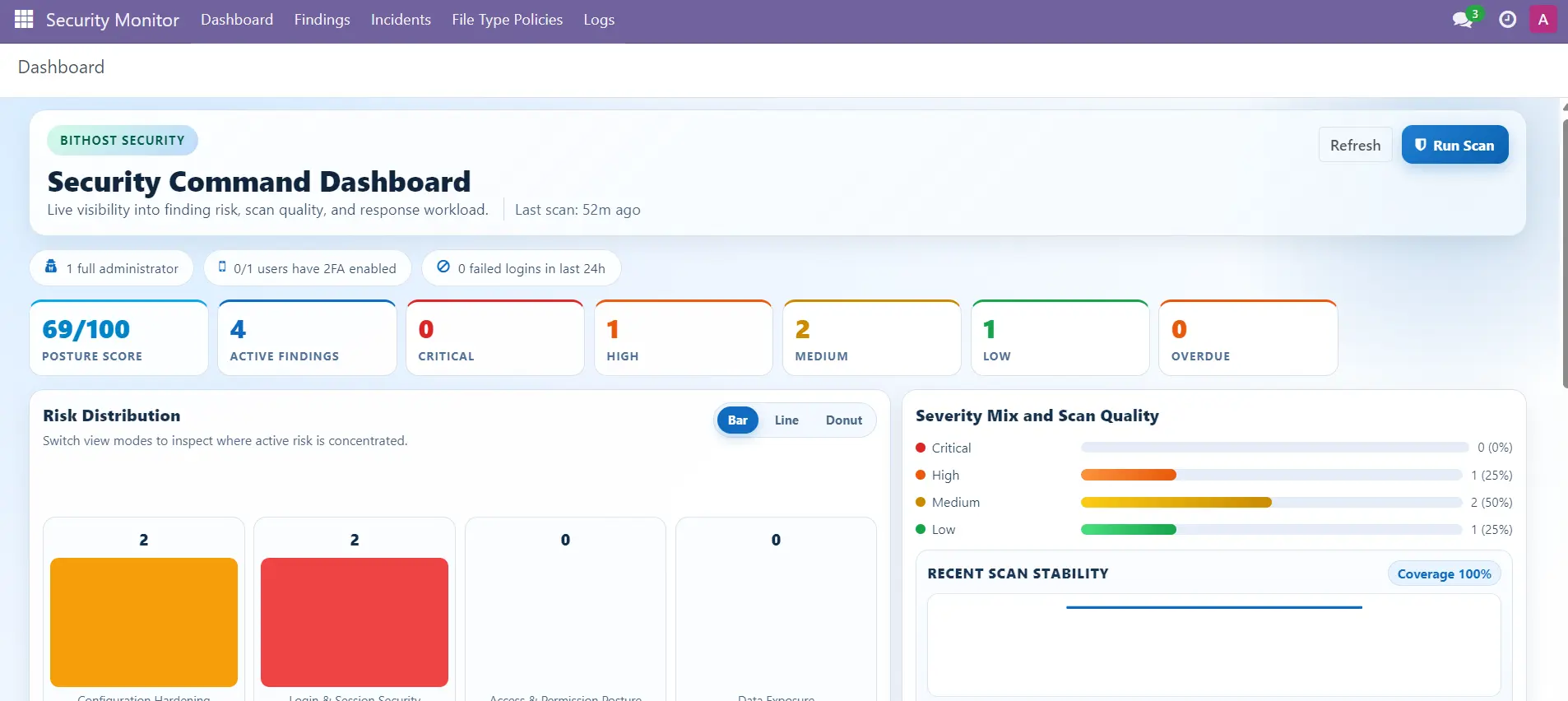Open the apps grid menu icon
The width and height of the screenshot is (1568, 701).
[24, 19]
